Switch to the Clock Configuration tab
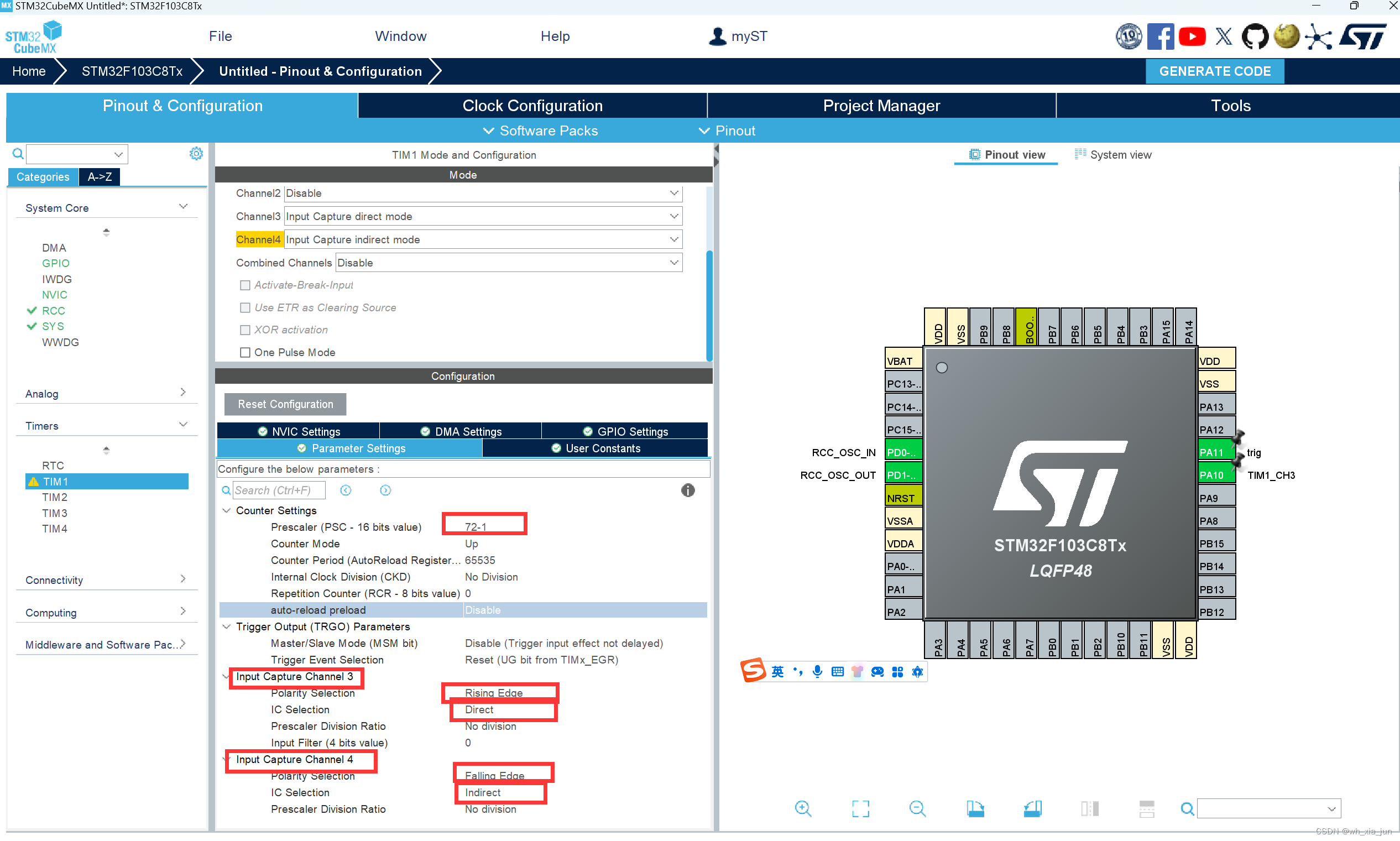The image size is (1400, 841). coord(532,106)
